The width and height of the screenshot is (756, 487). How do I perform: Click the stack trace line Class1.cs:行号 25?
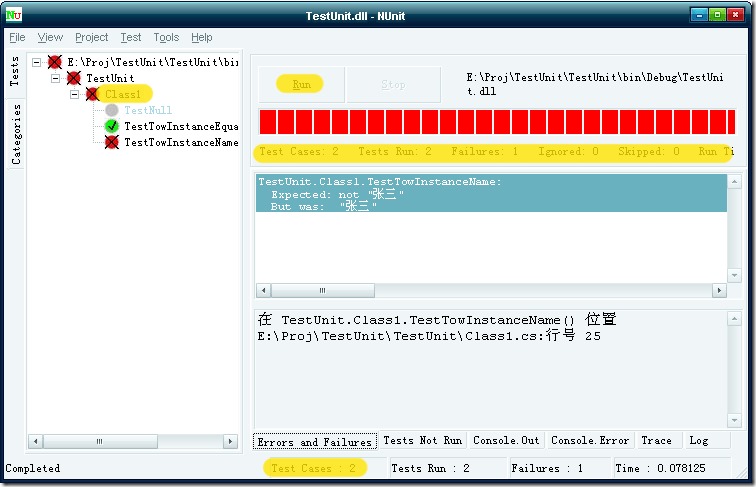(429, 336)
